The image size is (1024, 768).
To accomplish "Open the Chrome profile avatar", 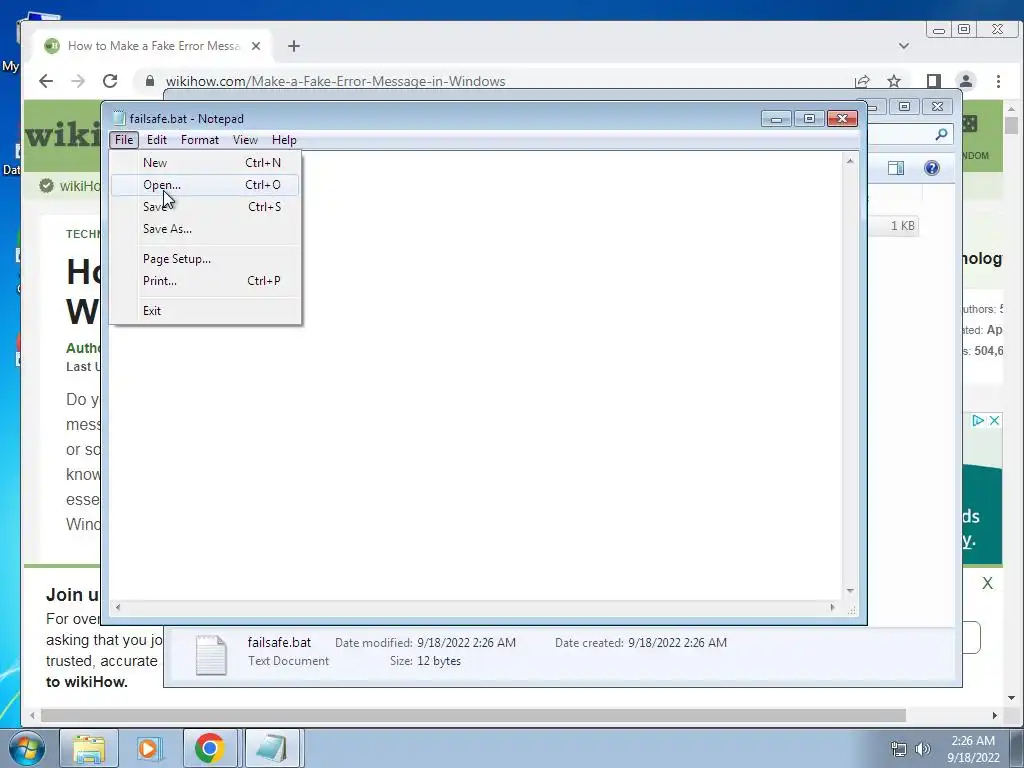I will tap(966, 81).
